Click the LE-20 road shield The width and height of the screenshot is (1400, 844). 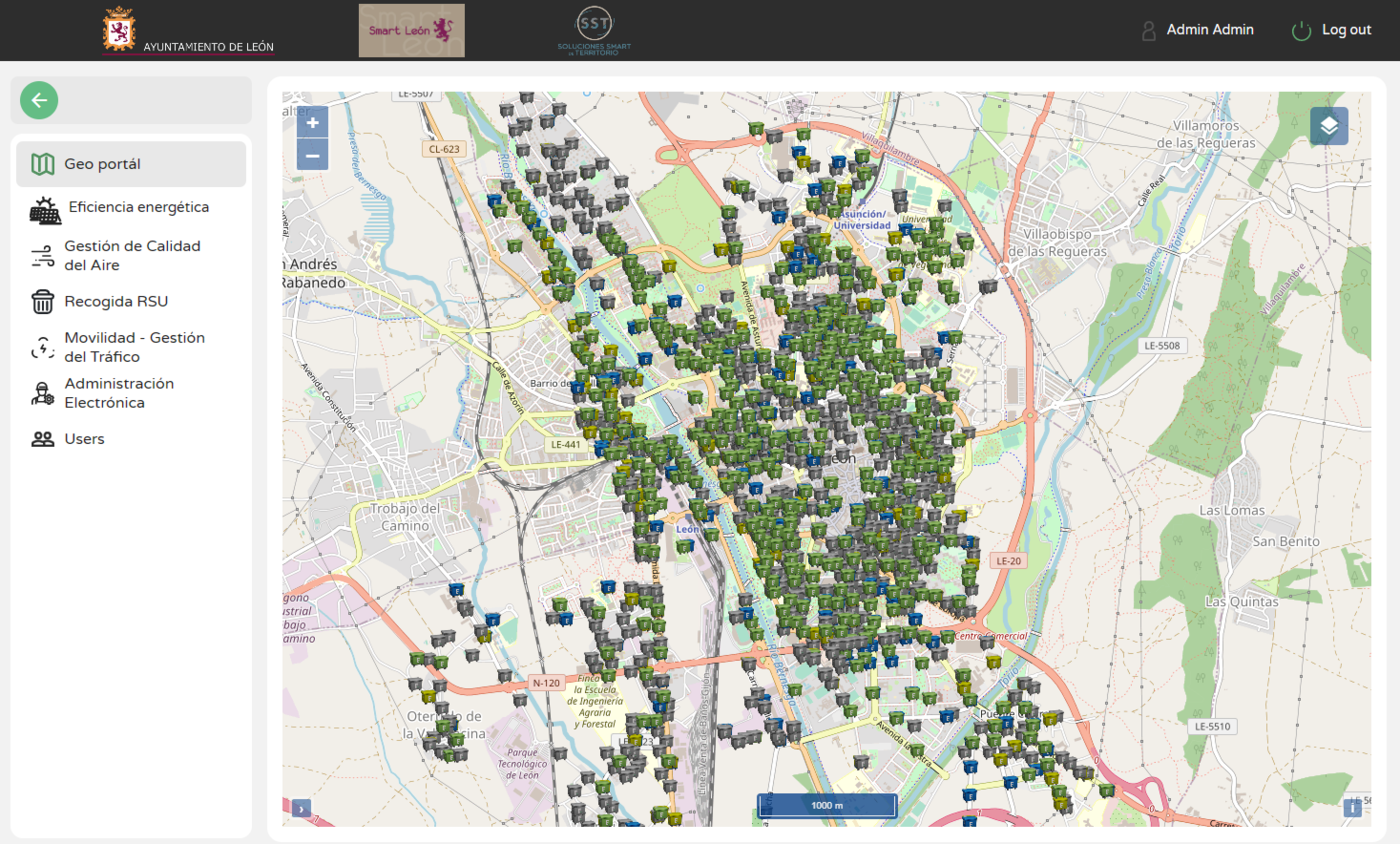coord(1008,561)
